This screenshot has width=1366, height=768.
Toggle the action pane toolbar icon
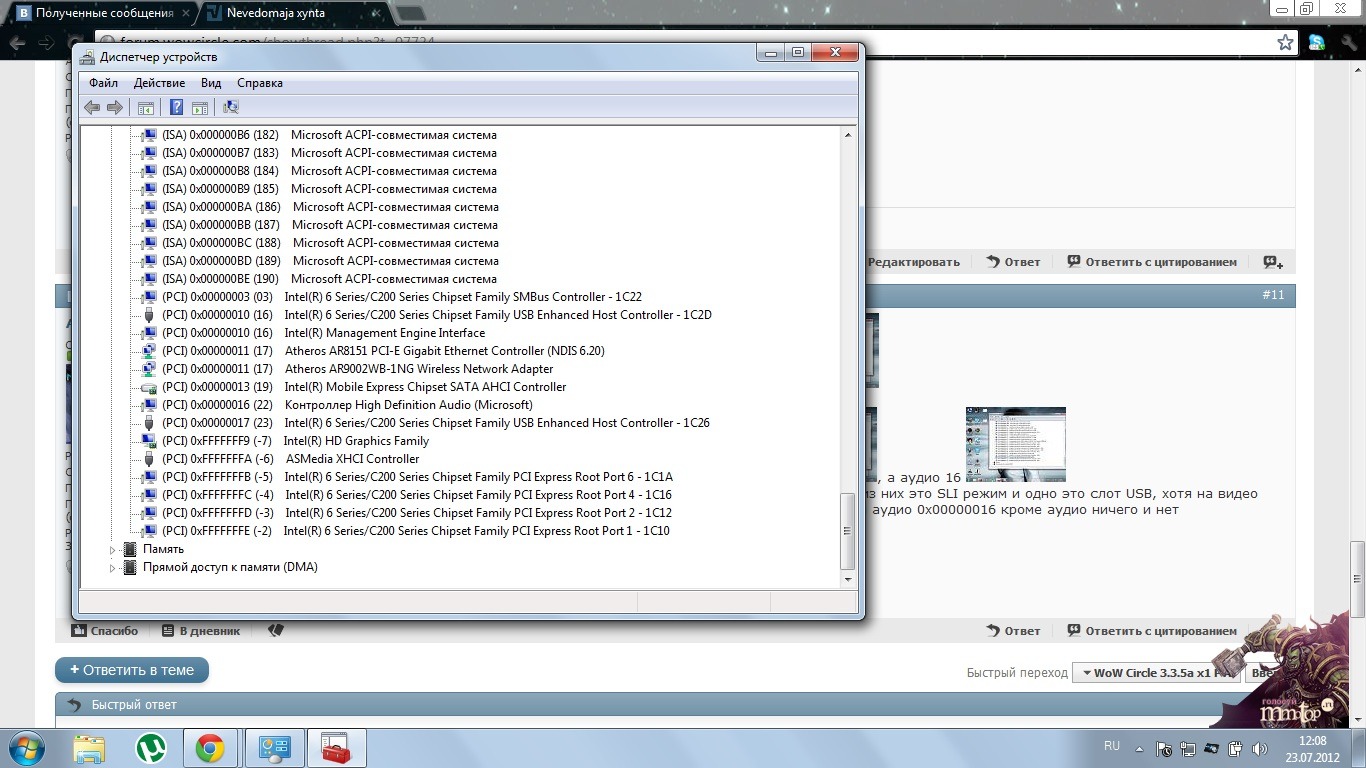[x=199, y=107]
